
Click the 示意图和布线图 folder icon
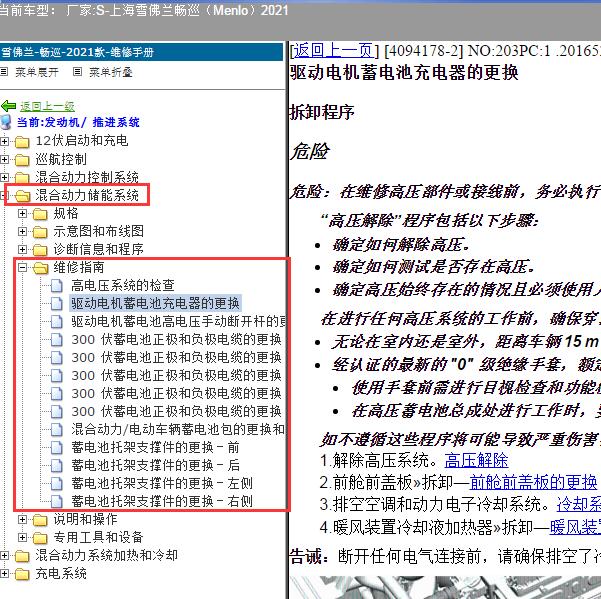[x=40, y=232]
